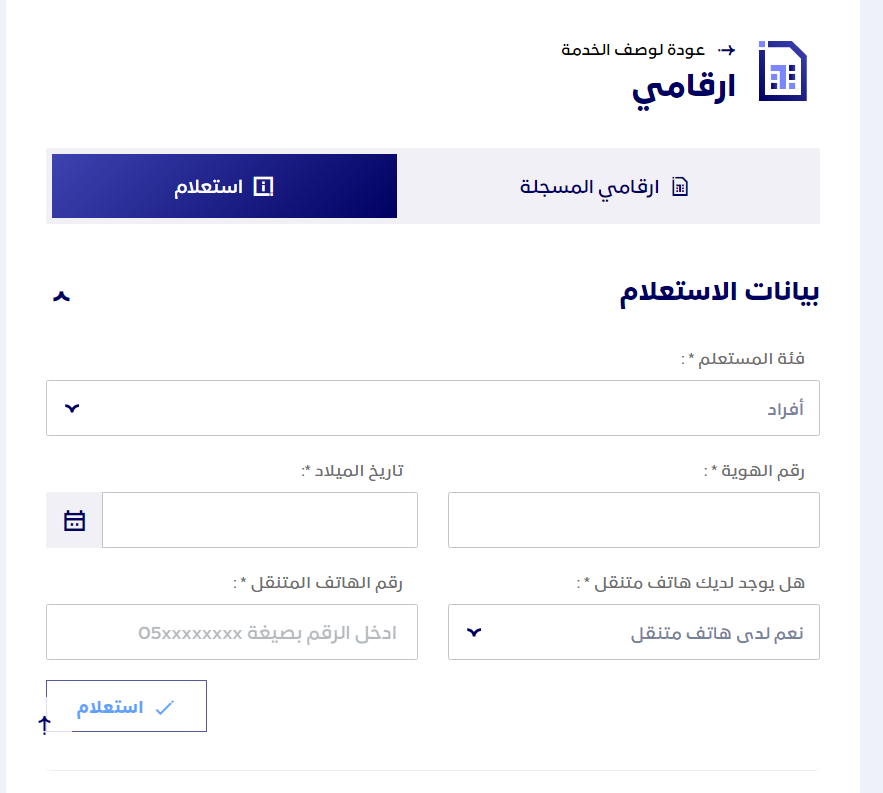Click the back arrow beside عودة لوصف الخدمة
Viewport: 883px width, 793px height.
pyautogui.click(x=727, y=50)
